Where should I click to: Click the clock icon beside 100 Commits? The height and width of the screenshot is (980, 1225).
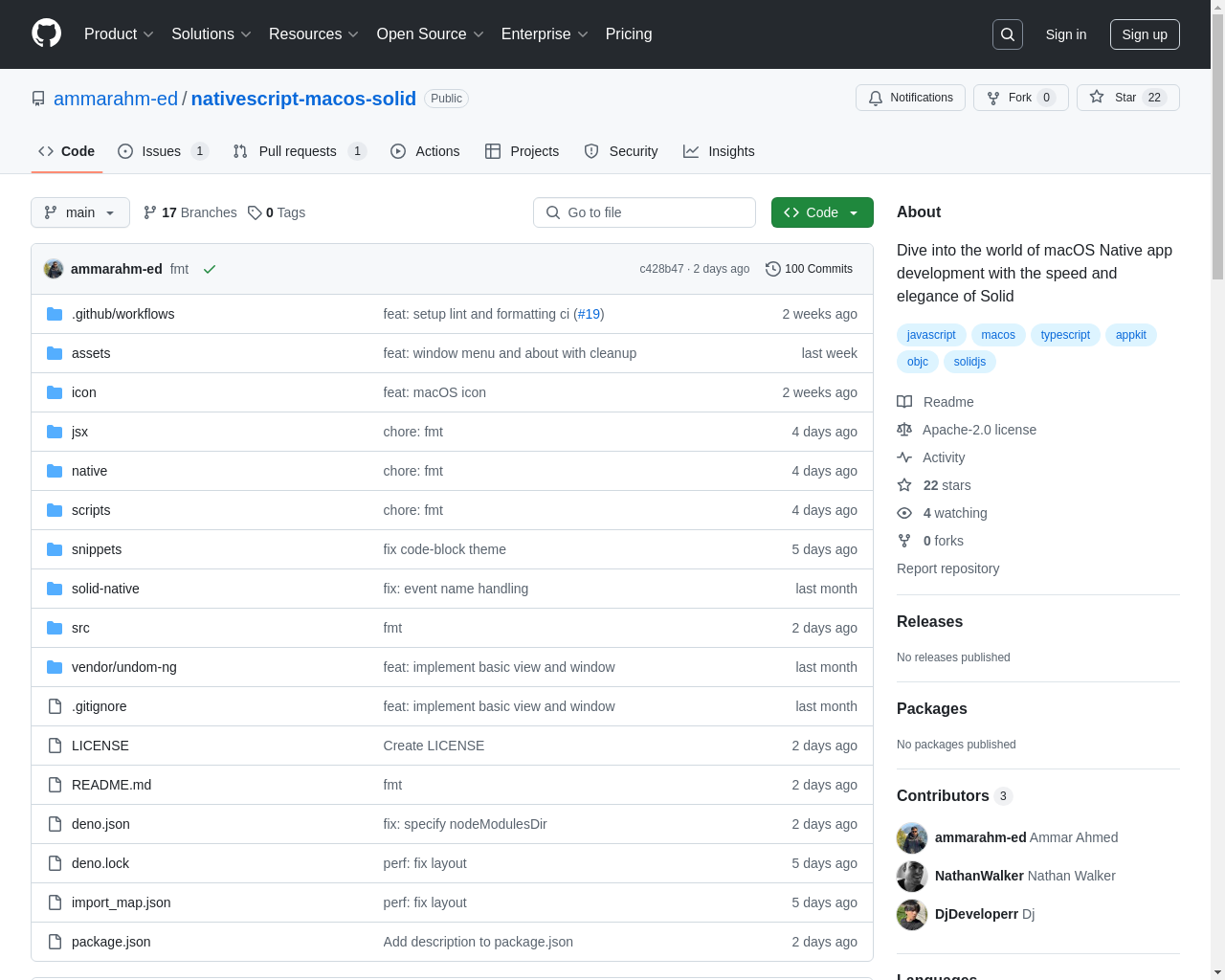tap(773, 269)
